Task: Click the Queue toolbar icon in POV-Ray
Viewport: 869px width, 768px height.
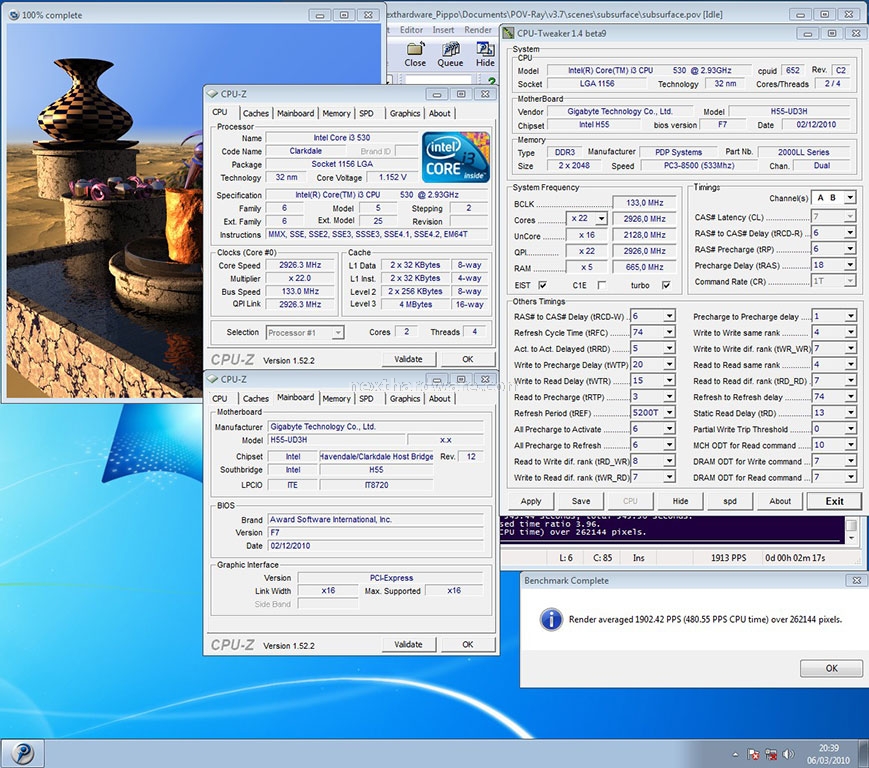Action: coord(450,55)
